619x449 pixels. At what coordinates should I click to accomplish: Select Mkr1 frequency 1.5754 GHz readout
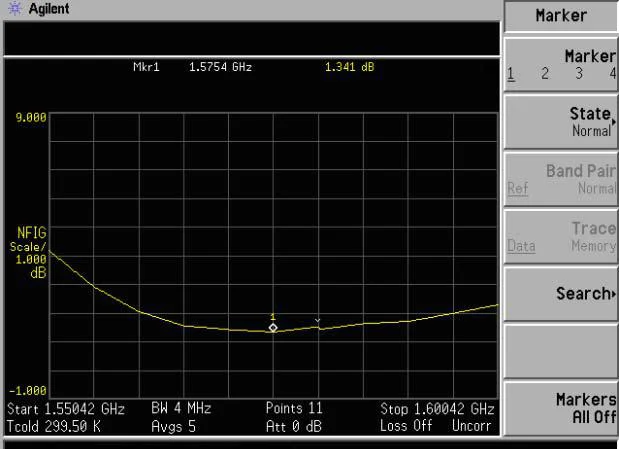pos(220,67)
